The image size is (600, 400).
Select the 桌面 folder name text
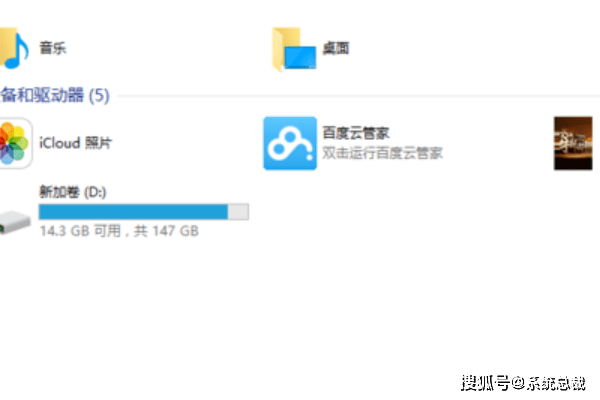(336, 48)
